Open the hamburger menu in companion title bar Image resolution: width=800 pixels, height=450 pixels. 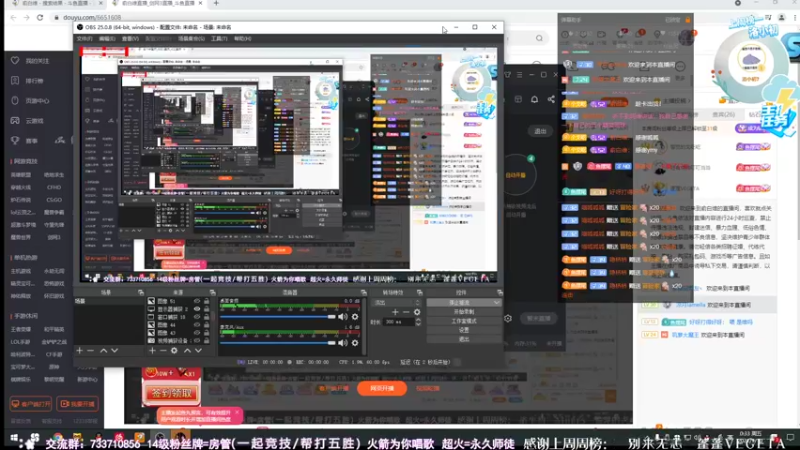[x=519, y=74]
